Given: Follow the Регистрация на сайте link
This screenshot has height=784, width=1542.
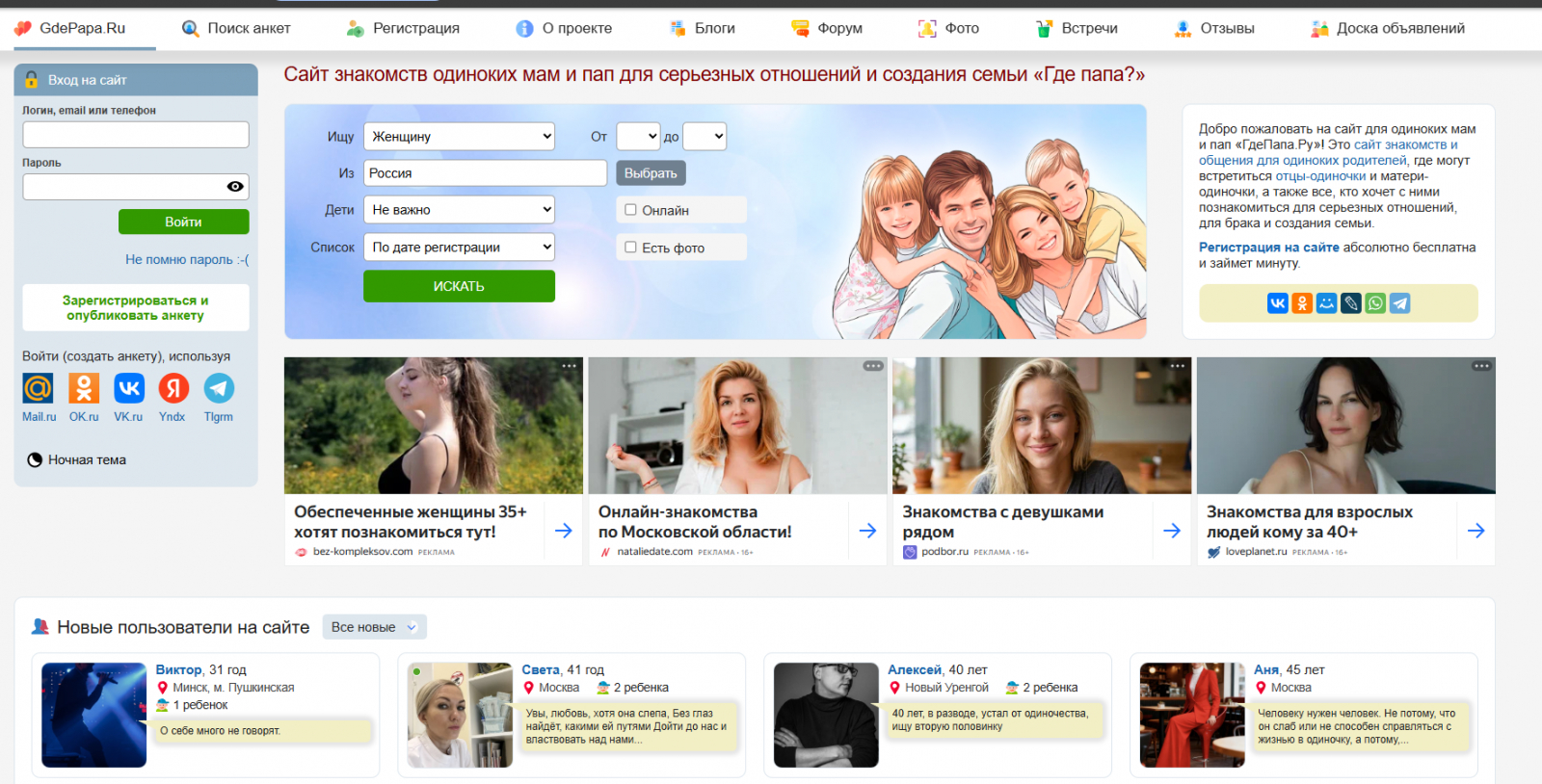Looking at the screenshot, I should (1269, 248).
